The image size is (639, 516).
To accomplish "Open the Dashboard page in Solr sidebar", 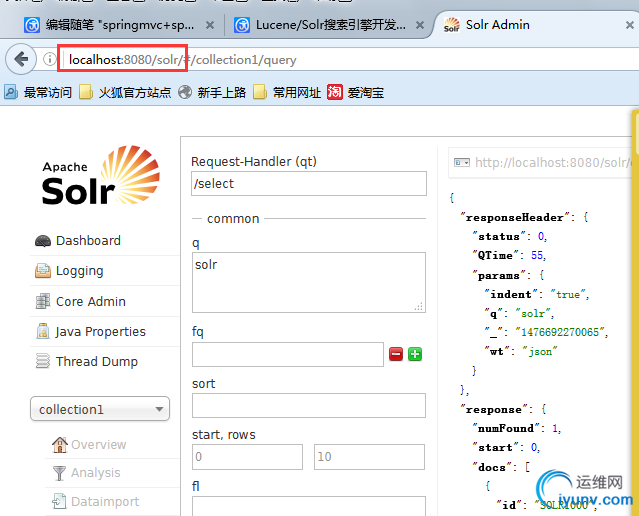I will [88, 240].
